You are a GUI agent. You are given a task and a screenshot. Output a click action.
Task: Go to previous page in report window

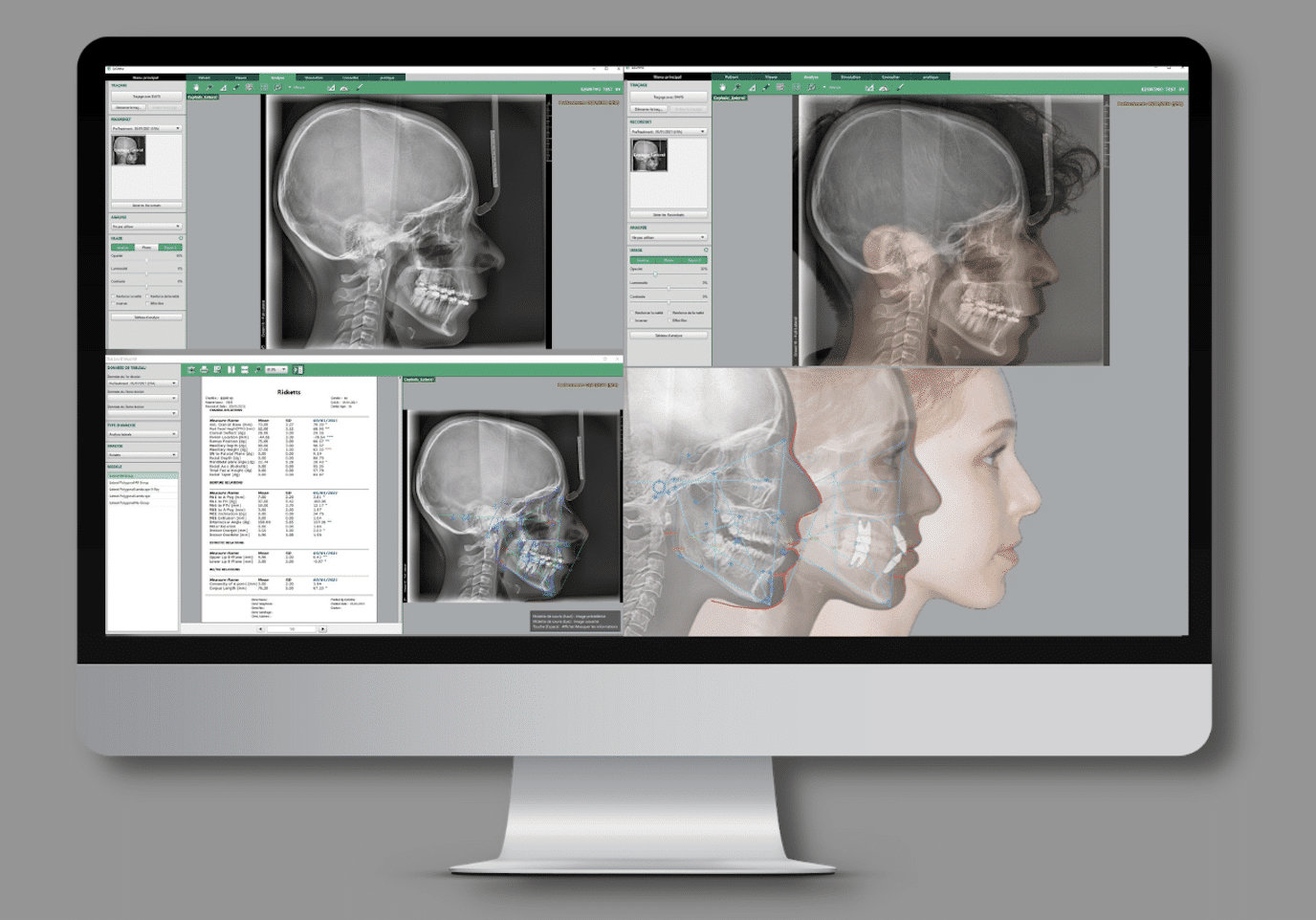pyautogui.click(x=260, y=629)
